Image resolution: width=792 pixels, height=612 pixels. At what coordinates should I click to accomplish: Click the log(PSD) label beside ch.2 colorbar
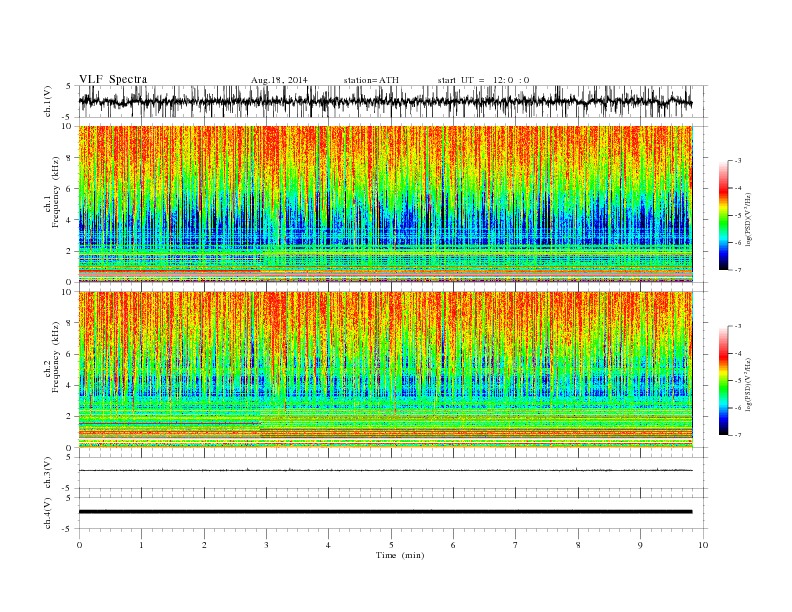click(x=748, y=383)
